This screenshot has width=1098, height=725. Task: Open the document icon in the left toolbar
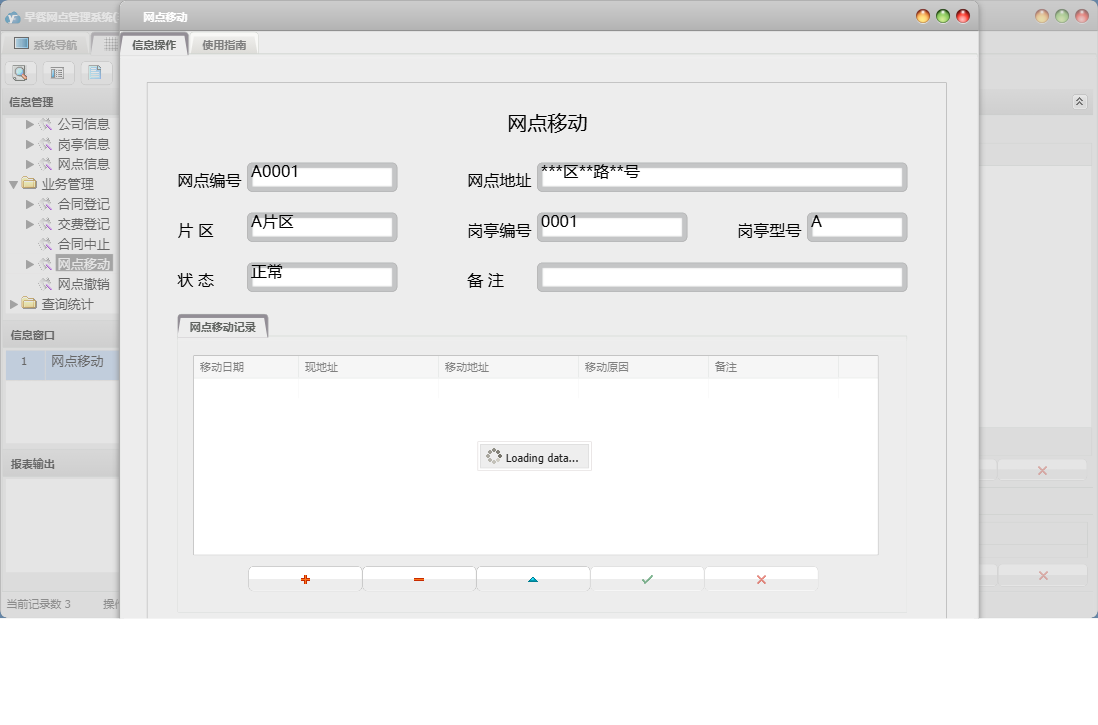tap(94, 72)
